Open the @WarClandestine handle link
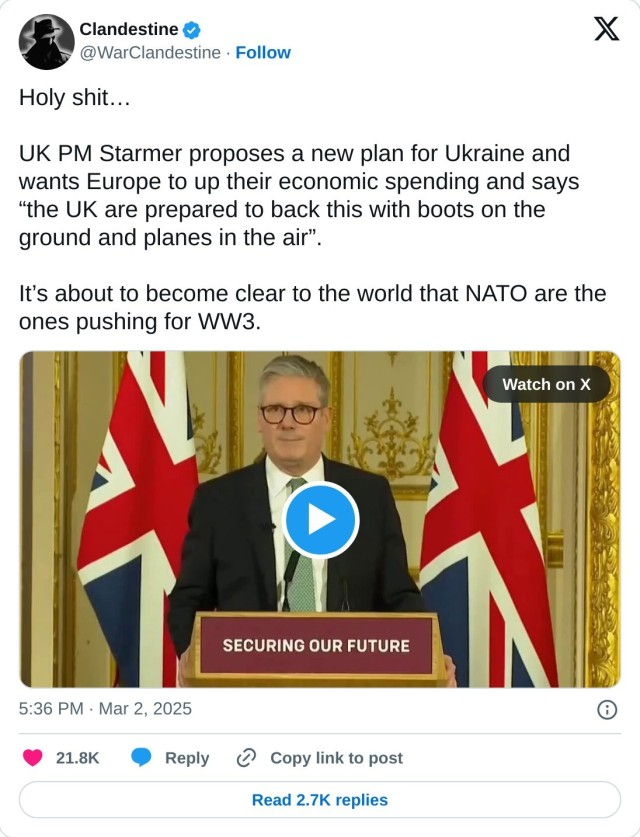This screenshot has width=640, height=837. pos(149,53)
